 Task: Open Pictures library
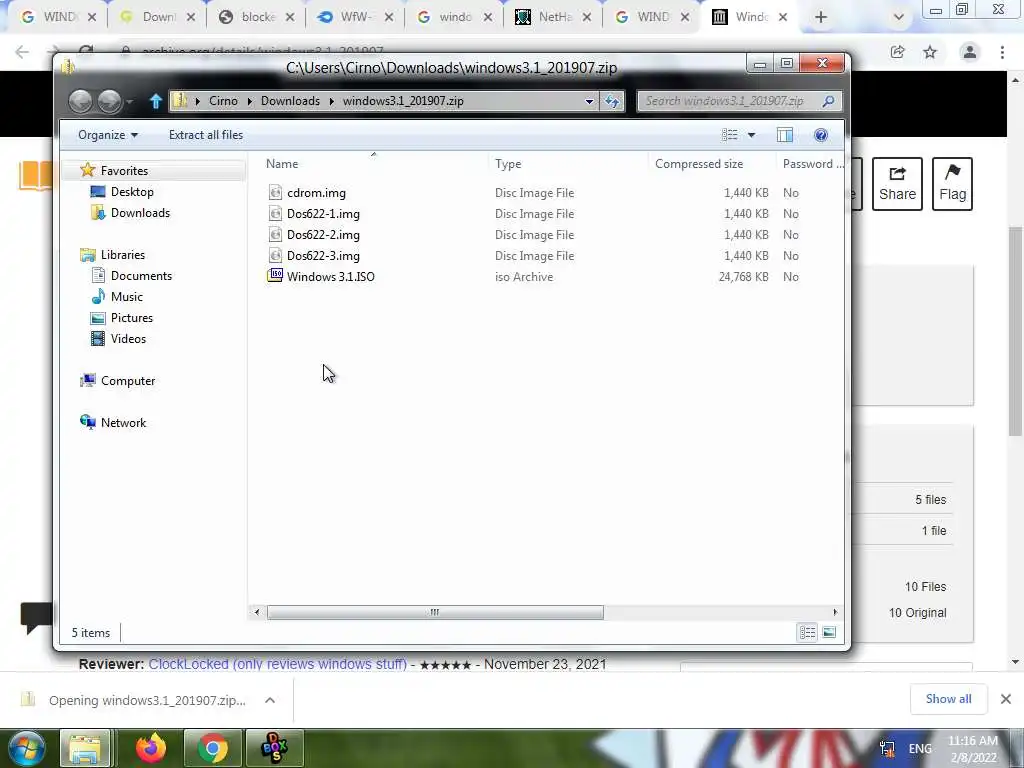[131, 317]
